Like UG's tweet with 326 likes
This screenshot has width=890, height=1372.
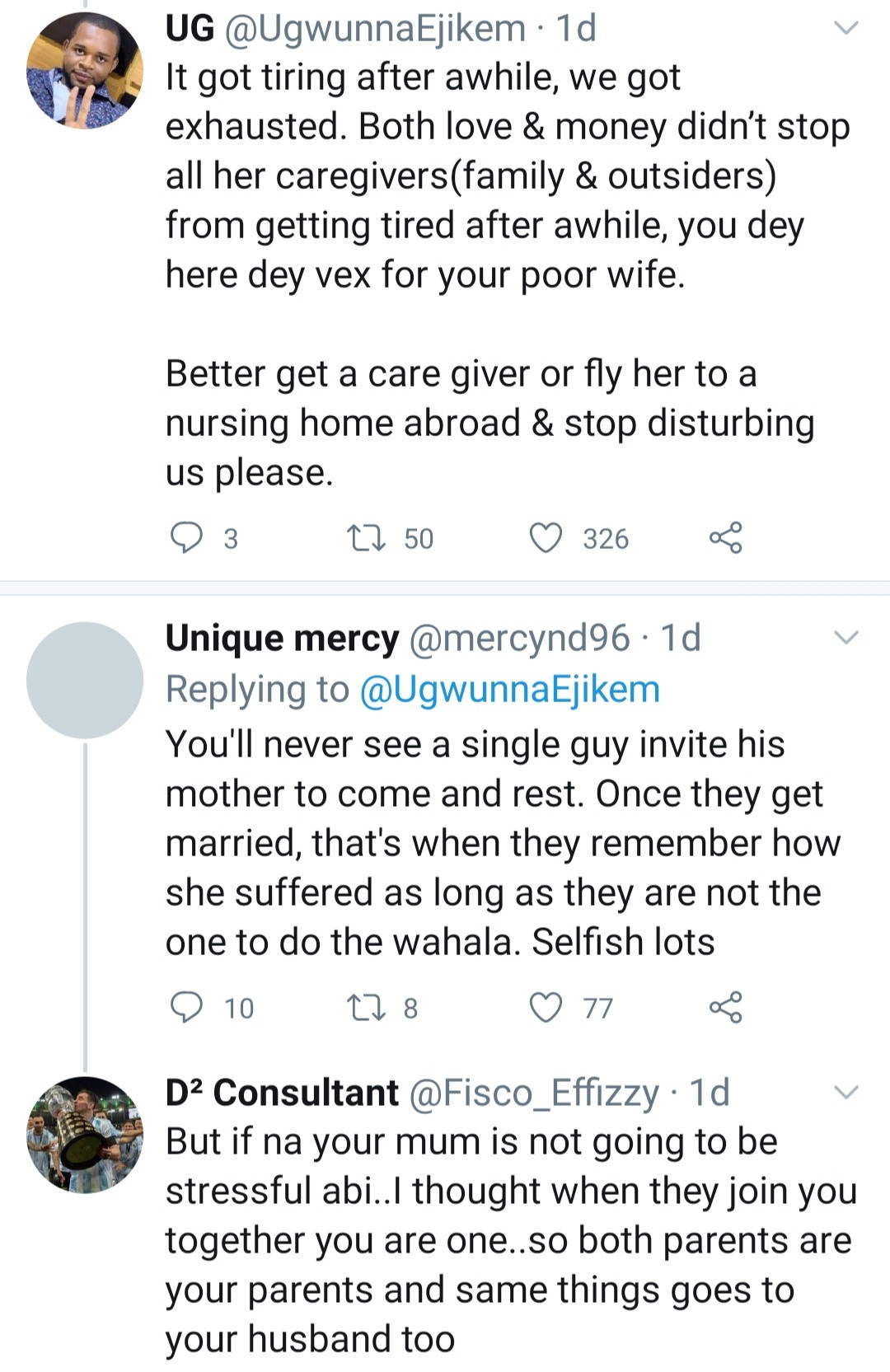point(545,538)
